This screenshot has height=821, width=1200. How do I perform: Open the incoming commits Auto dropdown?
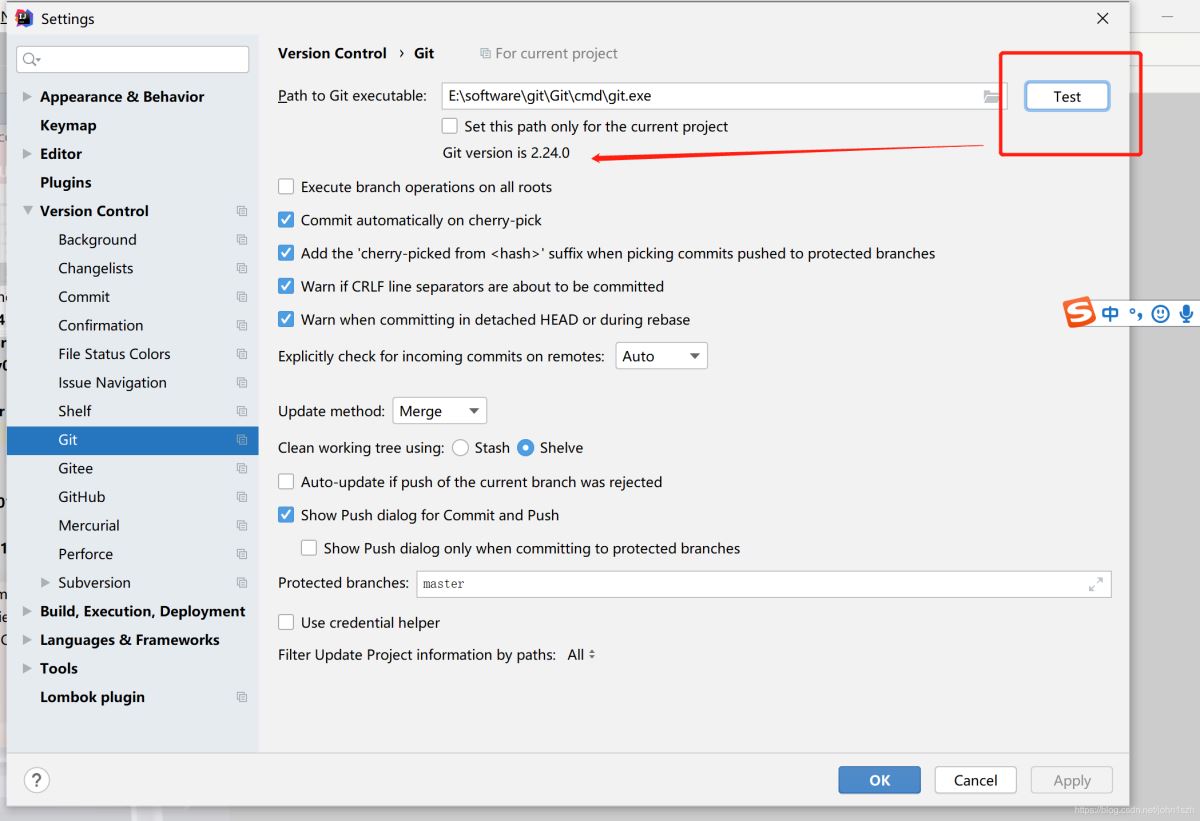661,356
